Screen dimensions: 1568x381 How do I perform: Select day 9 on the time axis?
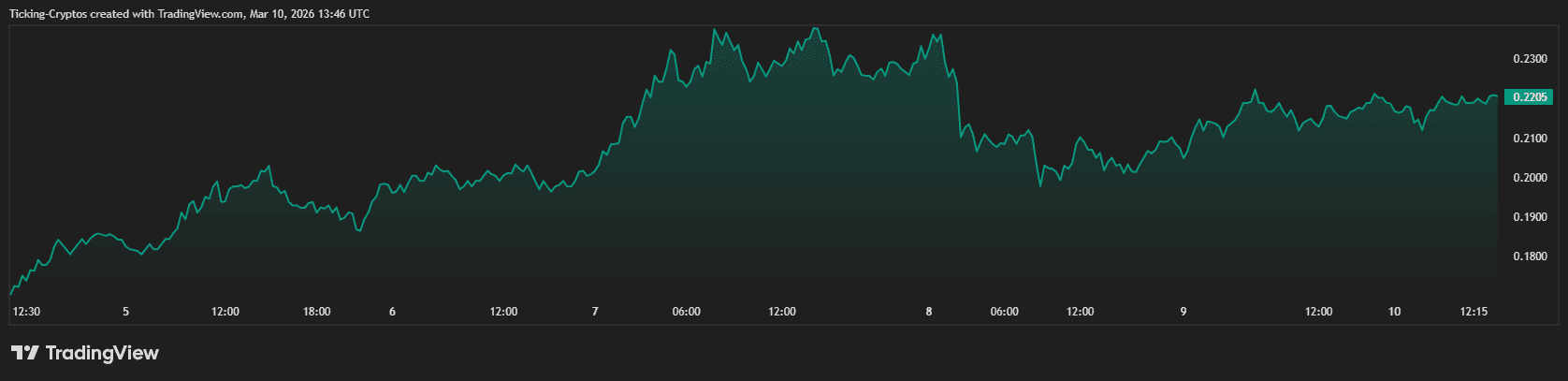tap(1183, 312)
